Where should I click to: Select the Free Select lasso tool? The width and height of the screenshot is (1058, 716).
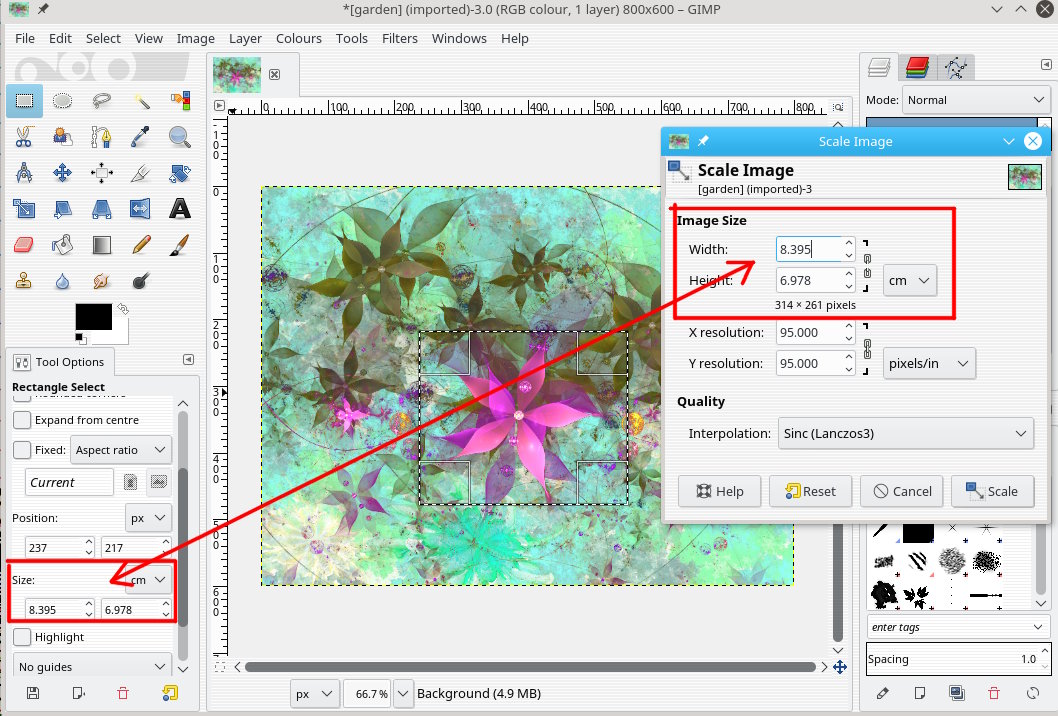click(x=102, y=101)
